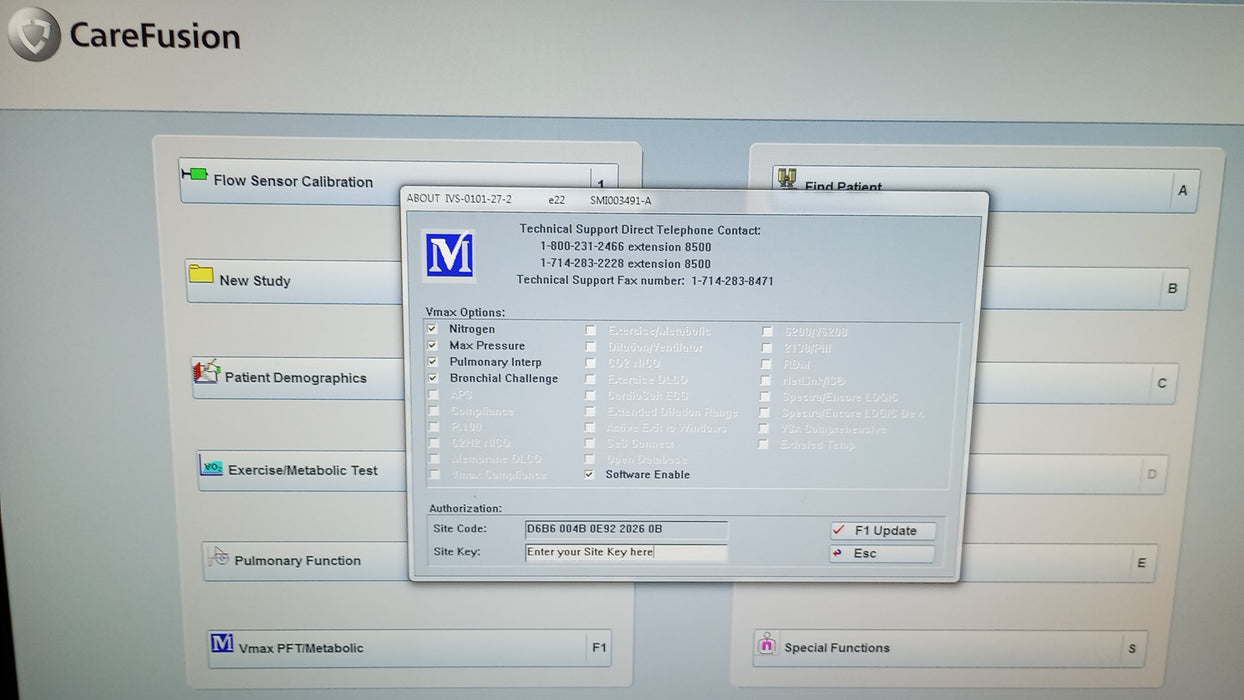Viewport: 1244px width, 700px height.
Task: Open the Pulmonary Function icon
Action: tap(218, 558)
